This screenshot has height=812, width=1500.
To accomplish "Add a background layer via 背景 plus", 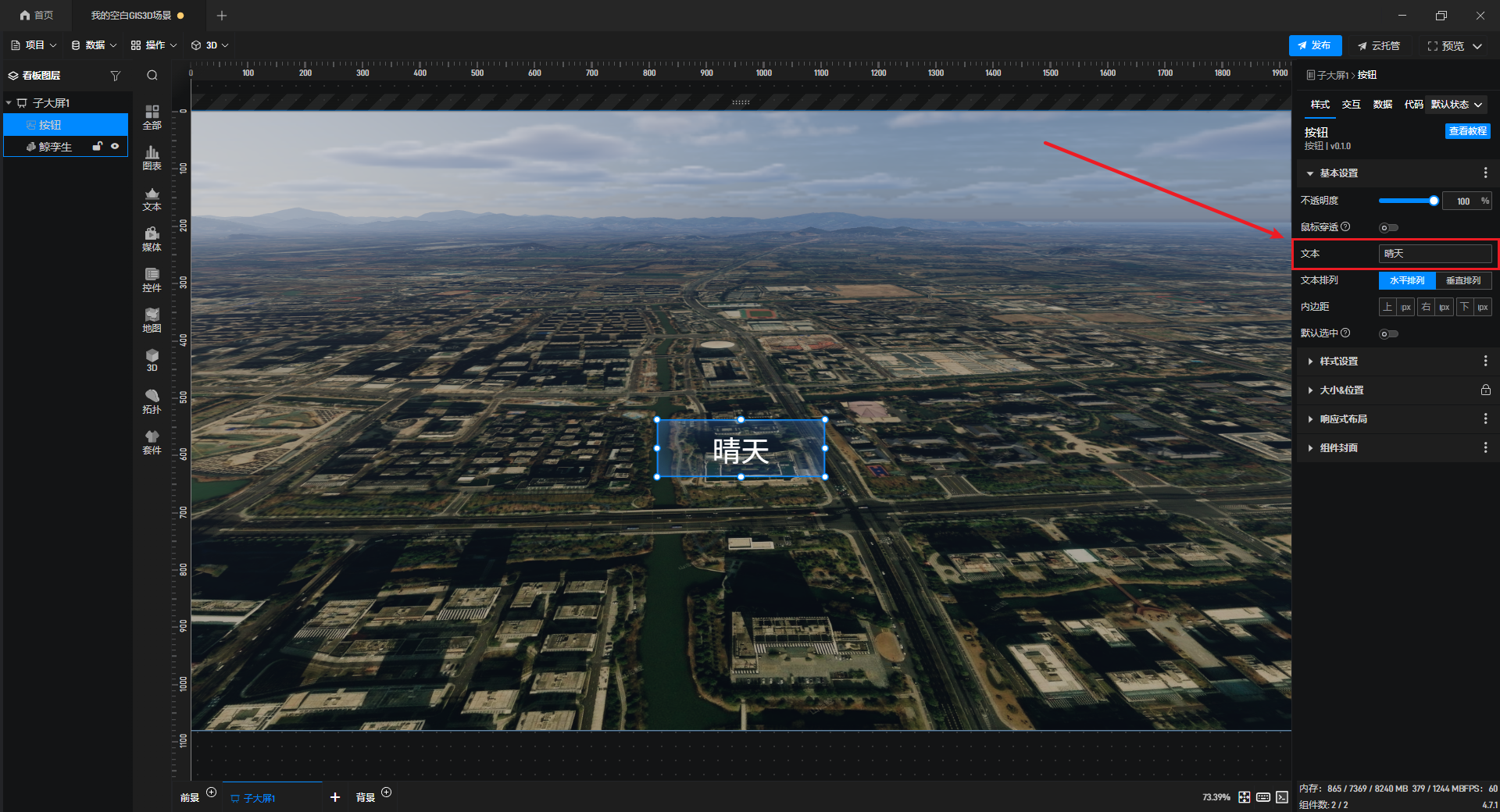I will point(386,792).
